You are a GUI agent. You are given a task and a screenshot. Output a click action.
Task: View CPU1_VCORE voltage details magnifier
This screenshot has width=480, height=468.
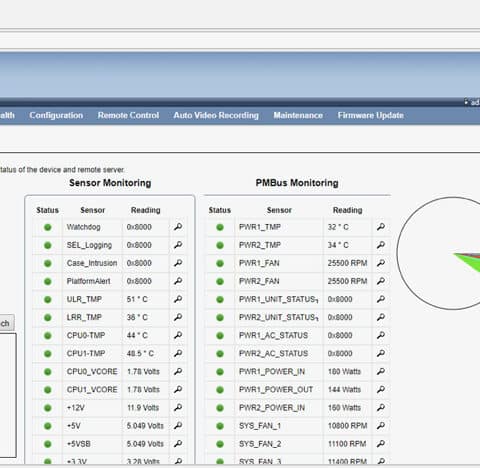[x=178, y=389]
